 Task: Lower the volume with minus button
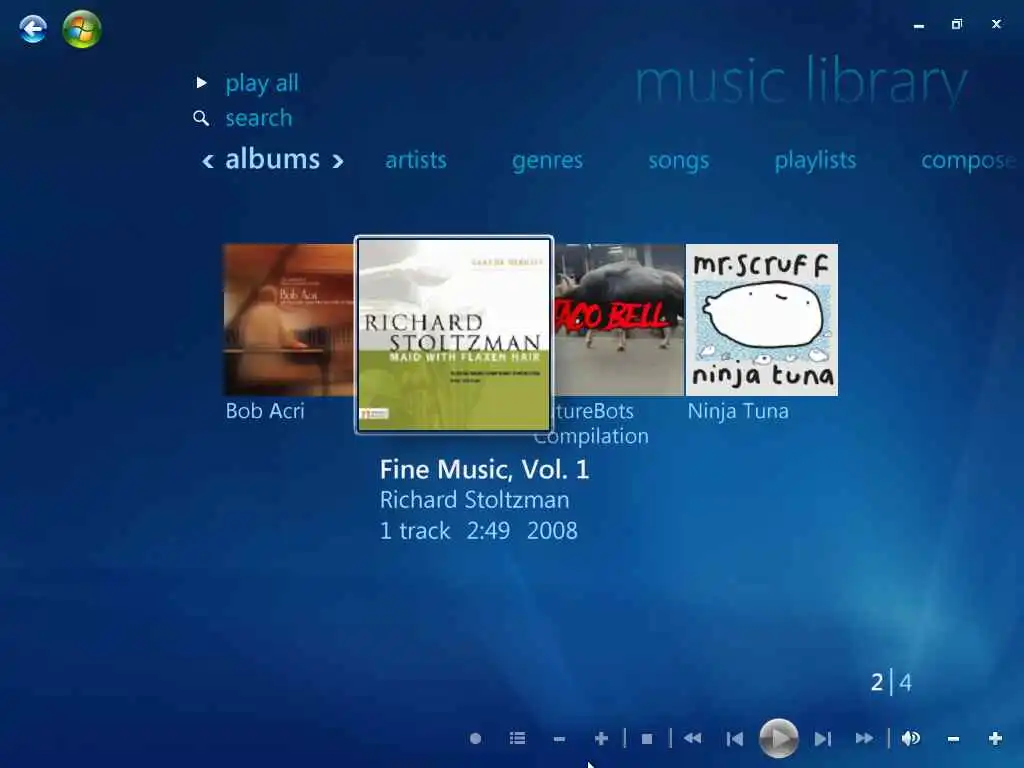[953, 739]
